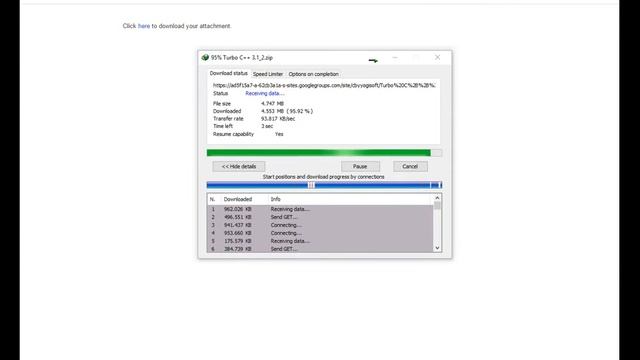Screen dimensions: 640x360
Task: Cancel the download
Action: (410, 167)
